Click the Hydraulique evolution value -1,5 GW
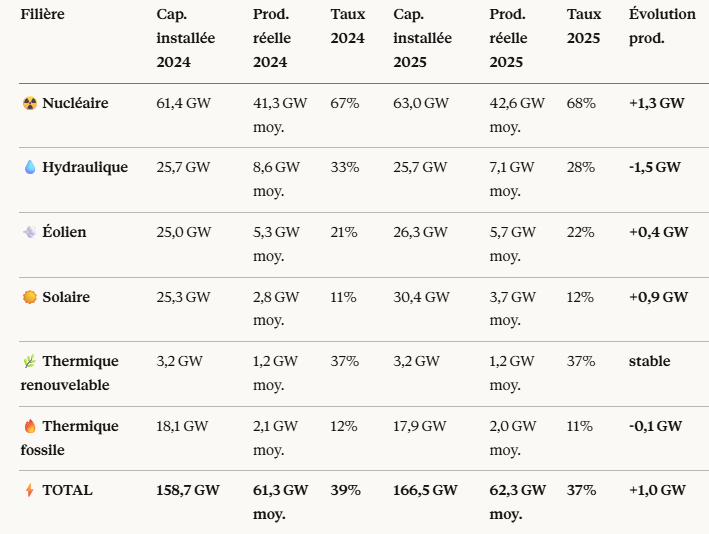The image size is (709, 534). pos(655,167)
